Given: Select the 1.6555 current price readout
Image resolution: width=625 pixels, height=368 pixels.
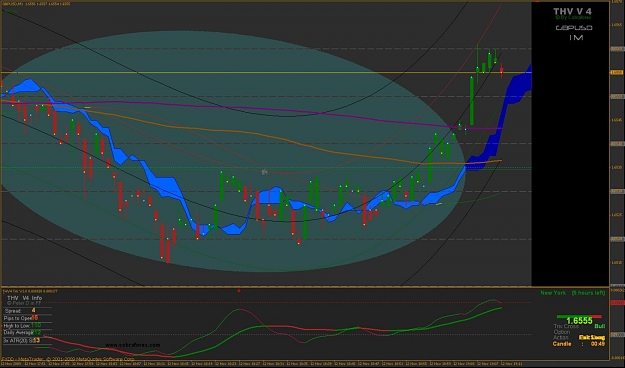Looking at the screenshot, I should [579, 321].
